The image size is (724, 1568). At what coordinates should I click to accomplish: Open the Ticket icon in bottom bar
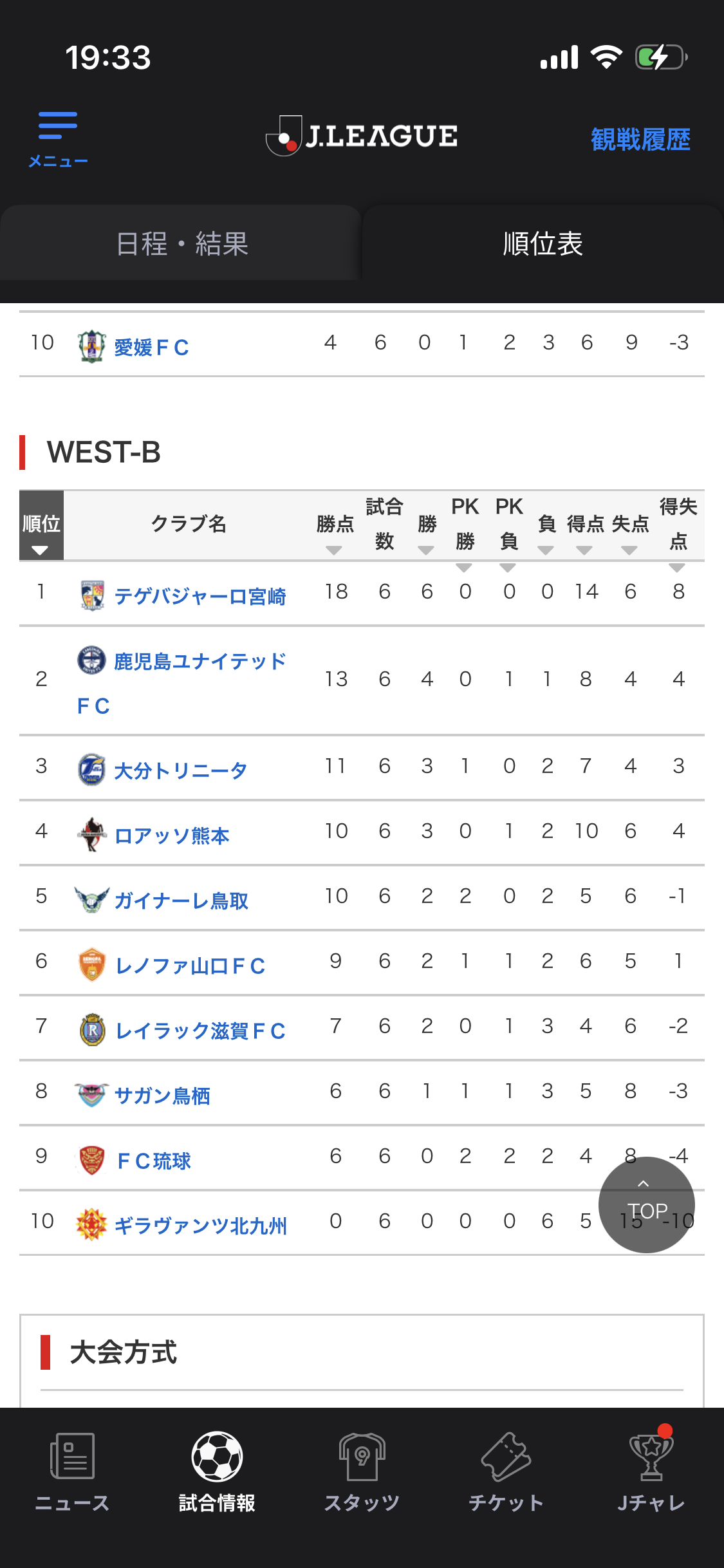[506, 1456]
